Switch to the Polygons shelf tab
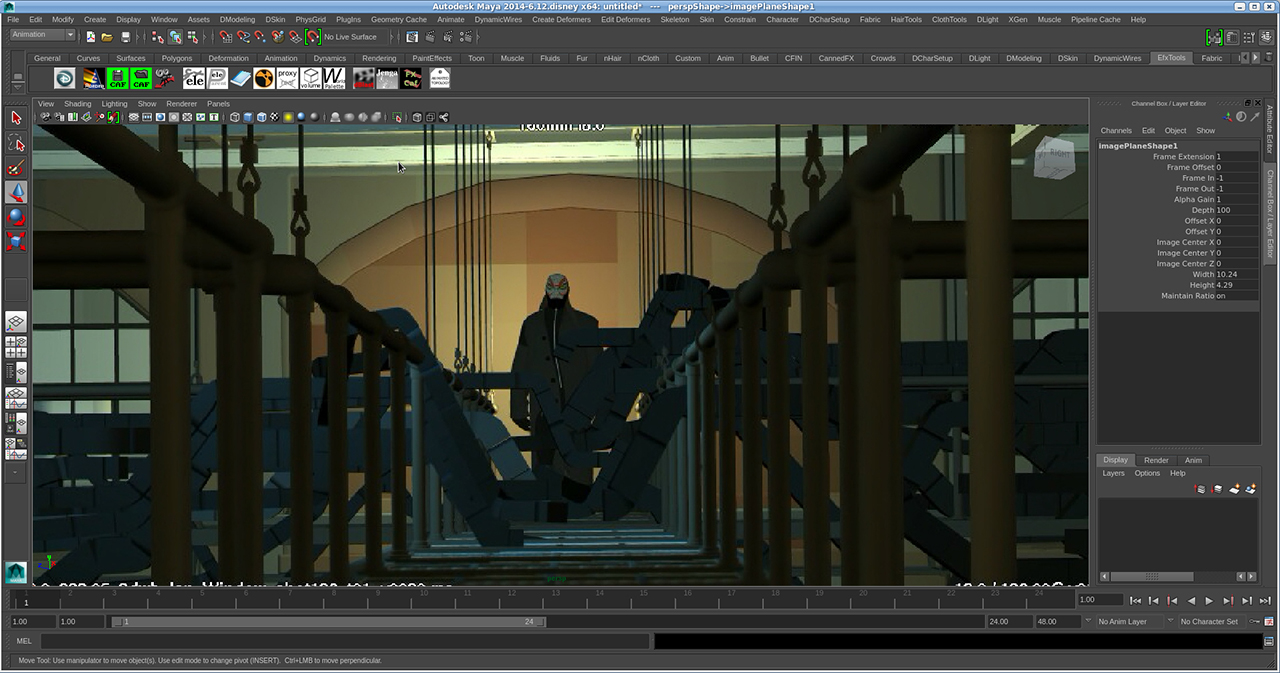Image resolution: width=1280 pixels, height=673 pixels. click(177, 58)
